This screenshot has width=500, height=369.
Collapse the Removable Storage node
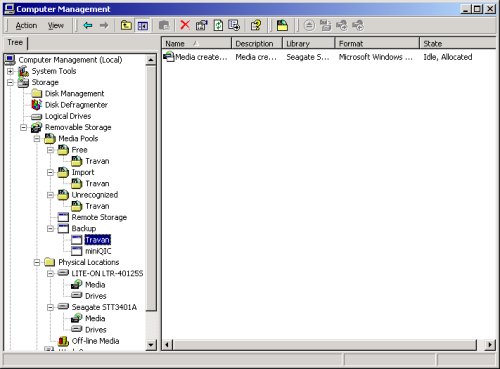tap(24, 127)
